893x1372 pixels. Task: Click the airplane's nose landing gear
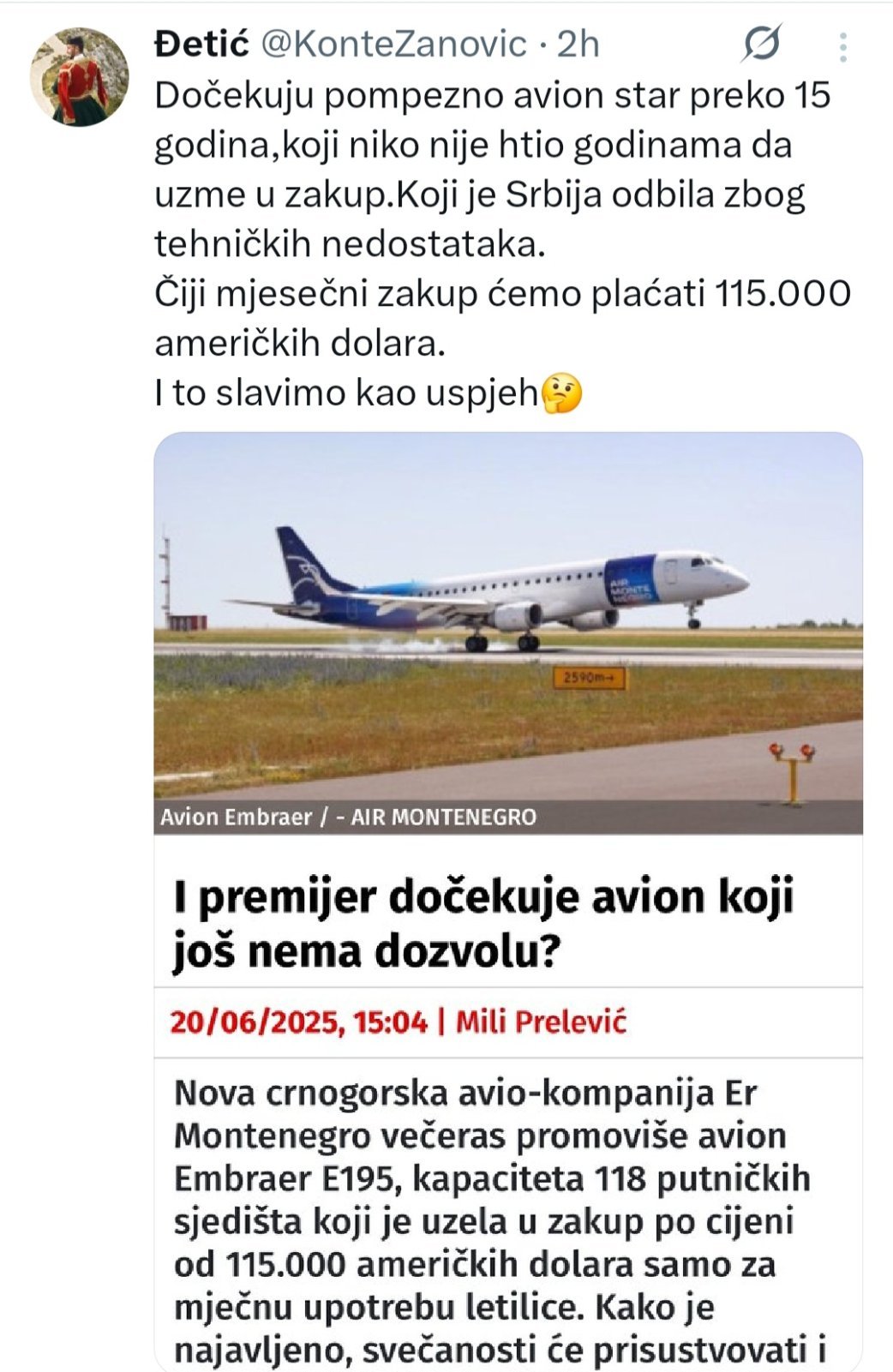692,615
